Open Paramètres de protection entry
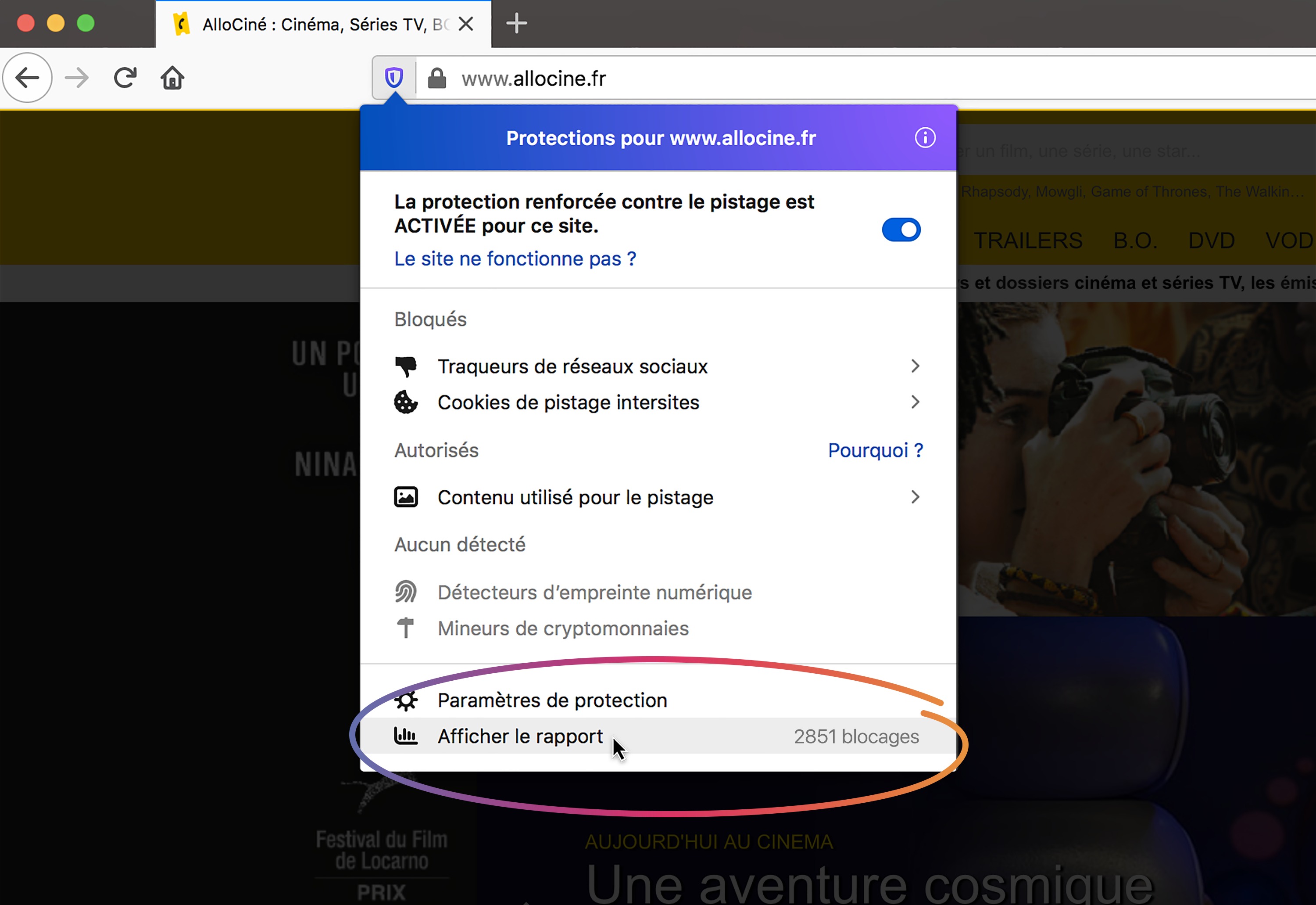Image resolution: width=1316 pixels, height=905 pixels. click(x=551, y=700)
